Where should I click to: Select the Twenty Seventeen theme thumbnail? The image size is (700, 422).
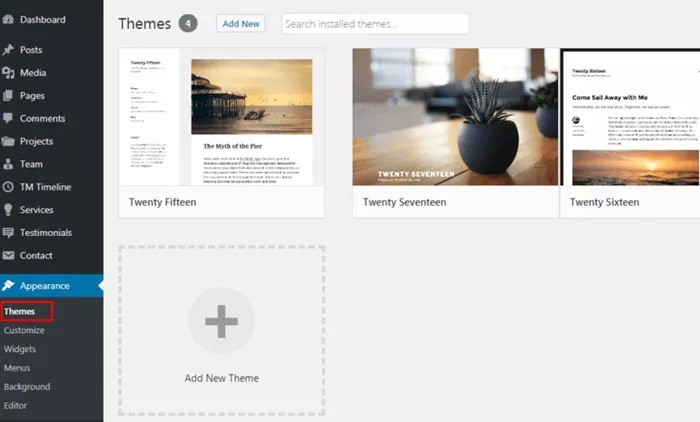455,117
